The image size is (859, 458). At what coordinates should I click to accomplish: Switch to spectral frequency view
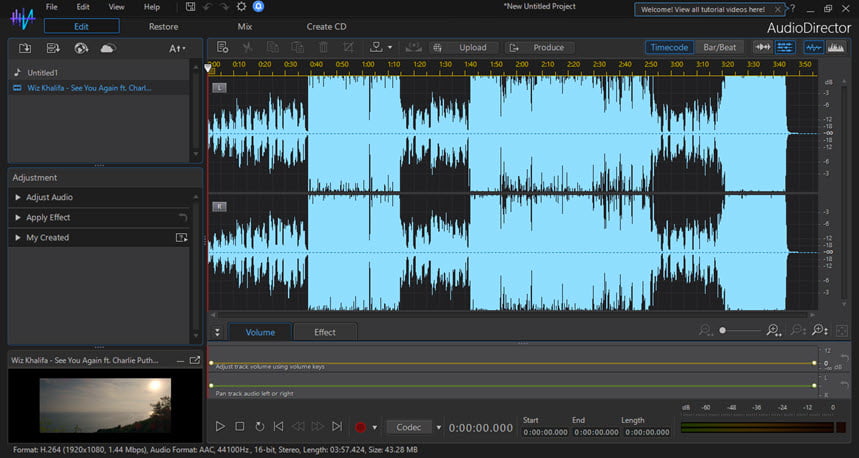pyautogui.click(x=835, y=48)
